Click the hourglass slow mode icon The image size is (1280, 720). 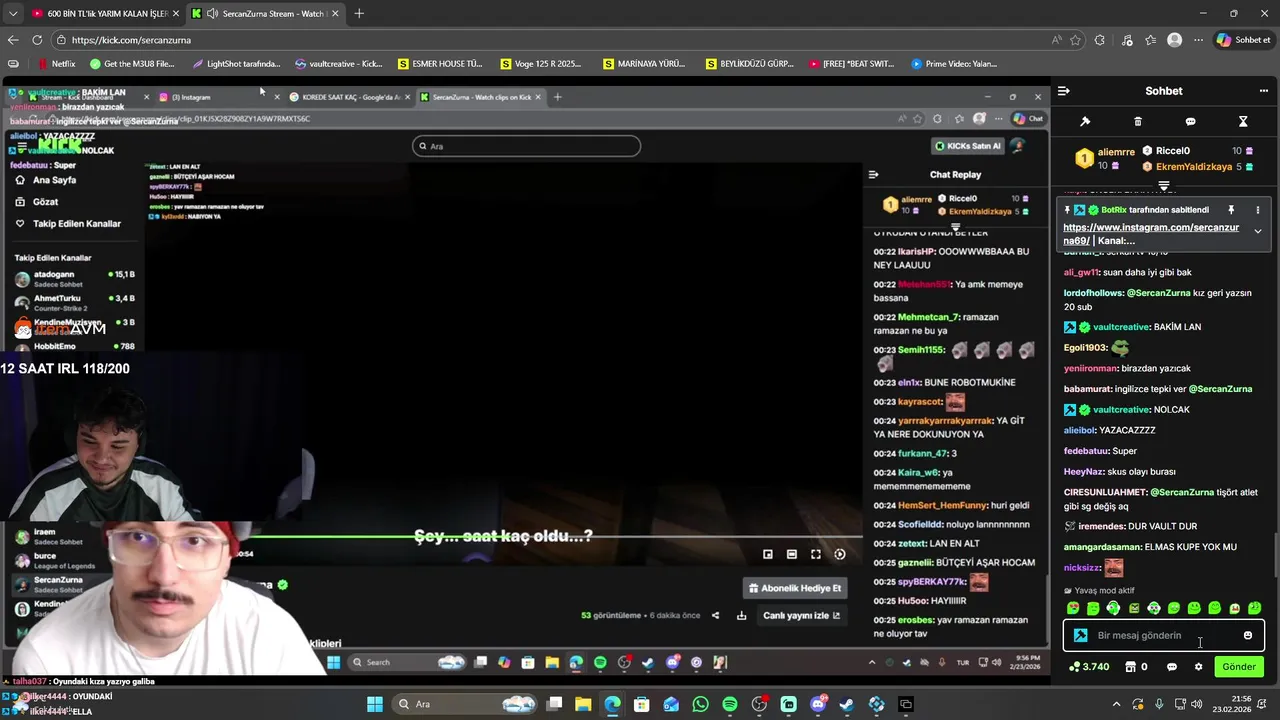click(x=1243, y=122)
